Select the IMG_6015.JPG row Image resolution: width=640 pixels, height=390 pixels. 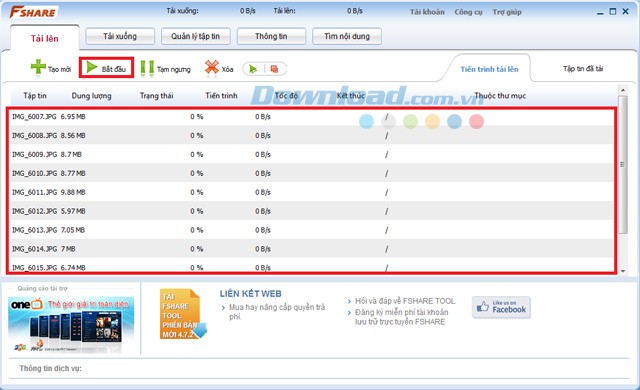tap(311, 266)
